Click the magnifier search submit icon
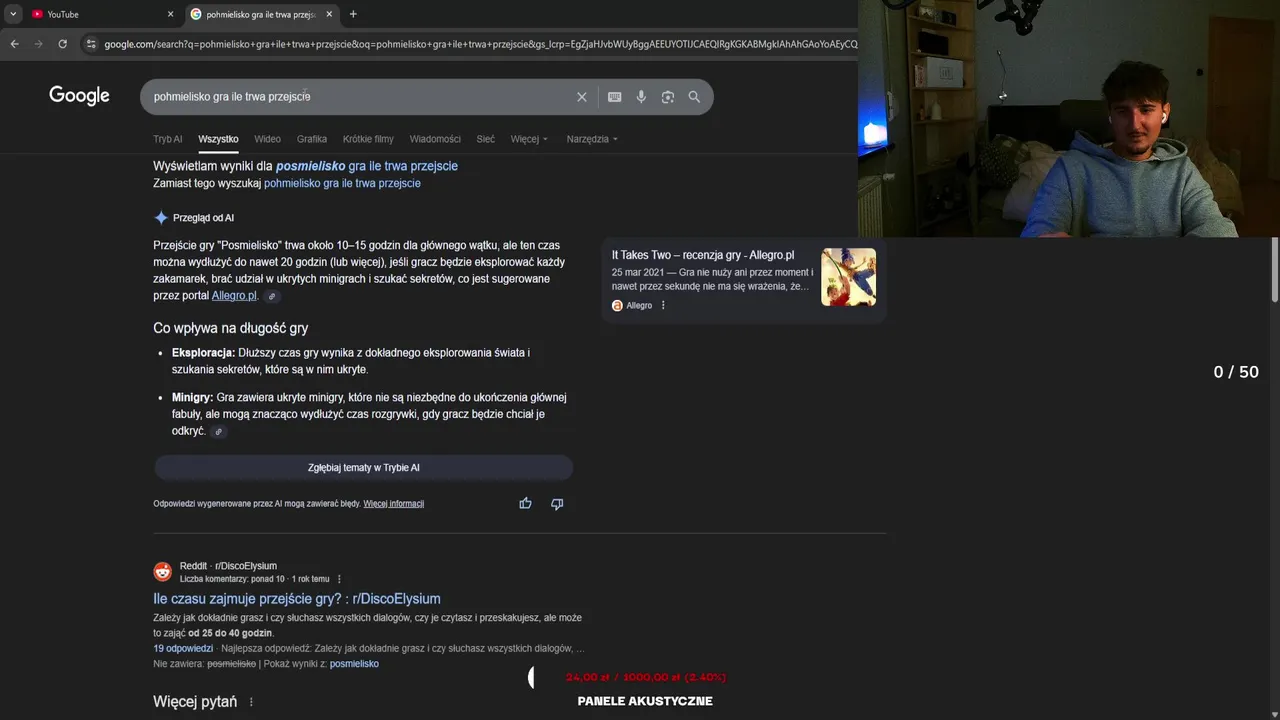Image resolution: width=1280 pixels, height=720 pixels. tap(694, 97)
